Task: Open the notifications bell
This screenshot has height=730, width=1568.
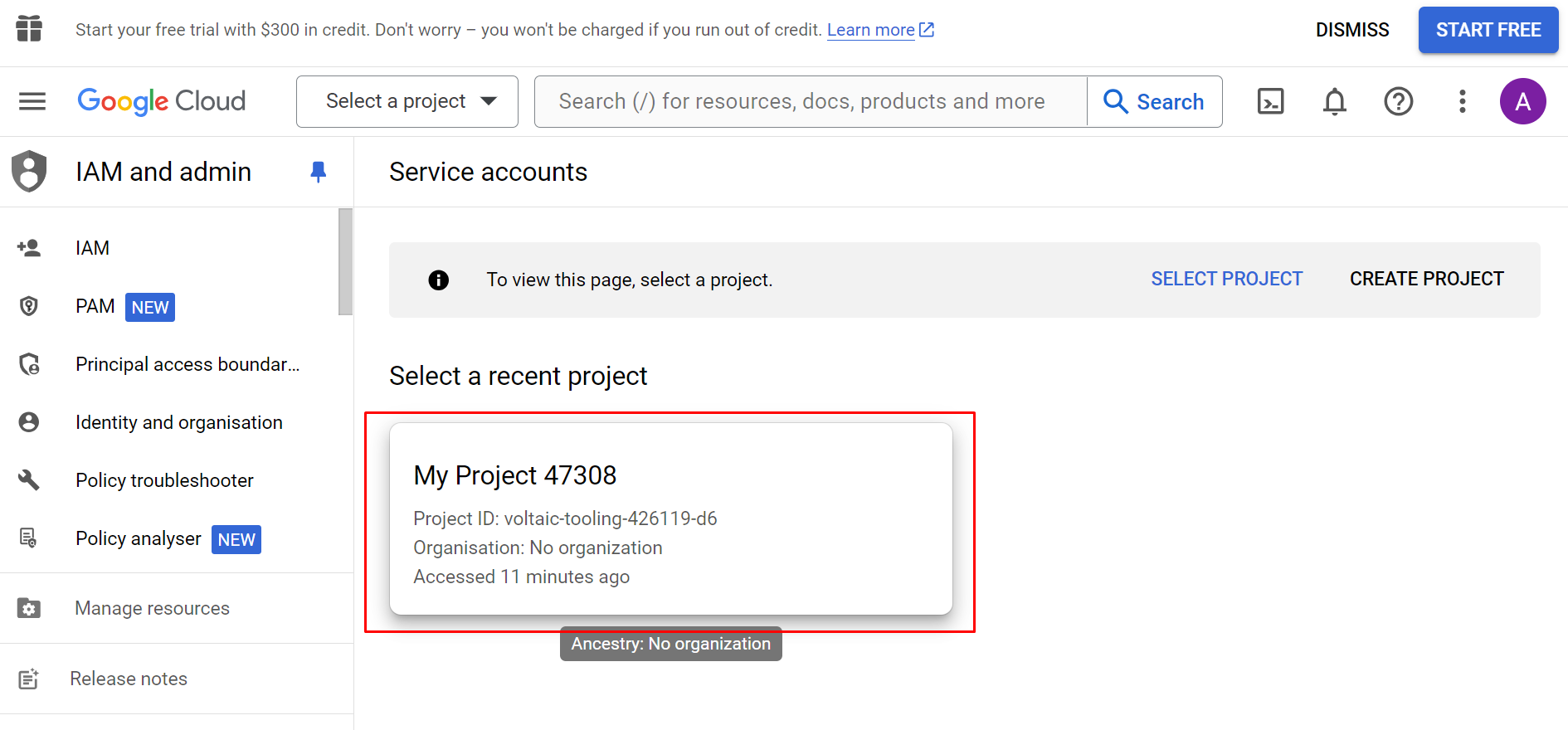Action: point(1334,101)
